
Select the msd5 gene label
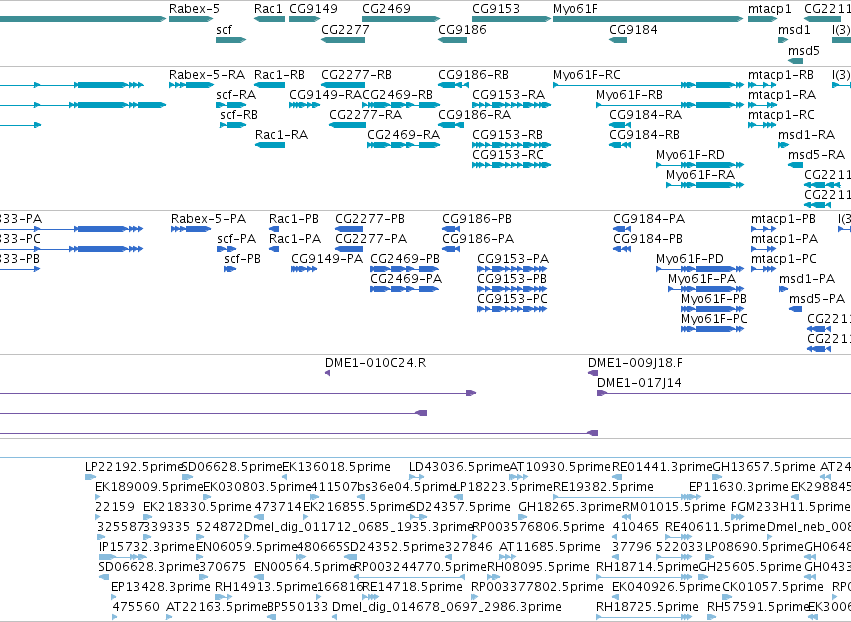point(804,50)
